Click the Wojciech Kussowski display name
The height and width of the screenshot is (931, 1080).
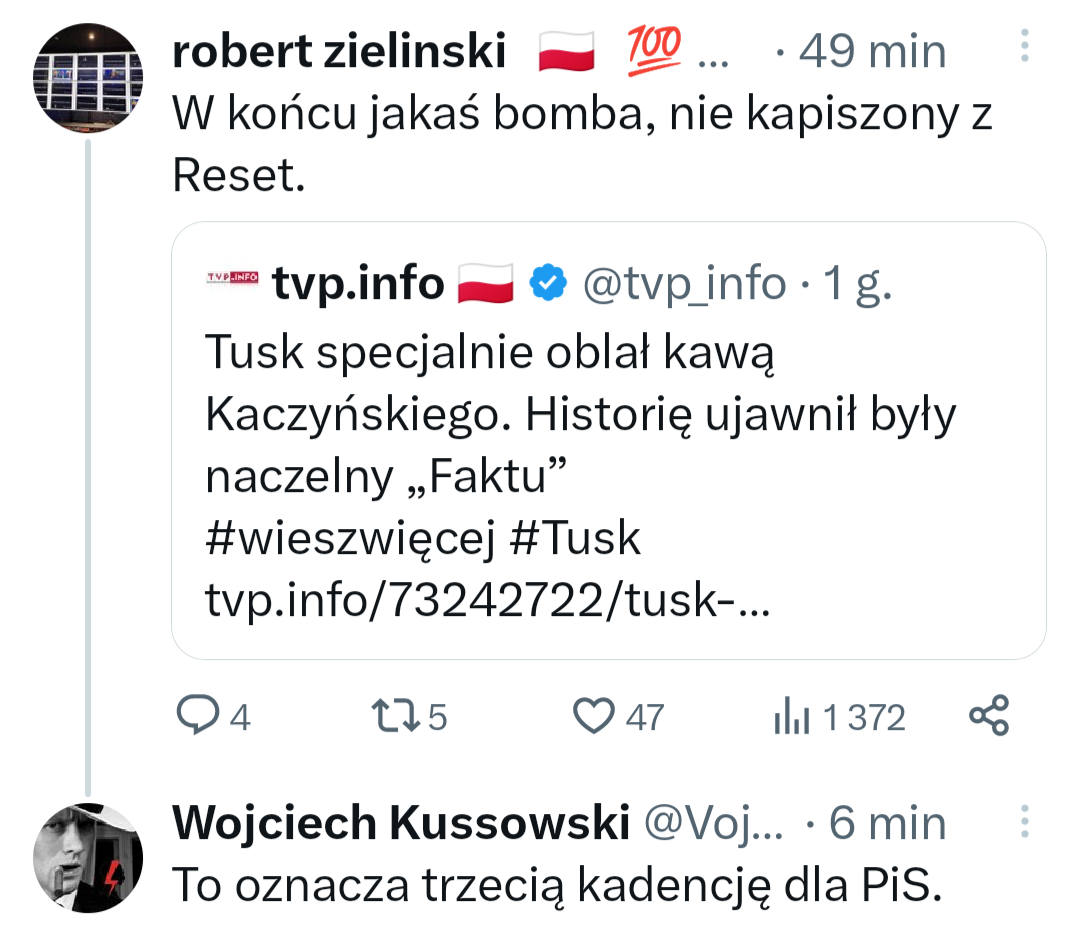401,823
